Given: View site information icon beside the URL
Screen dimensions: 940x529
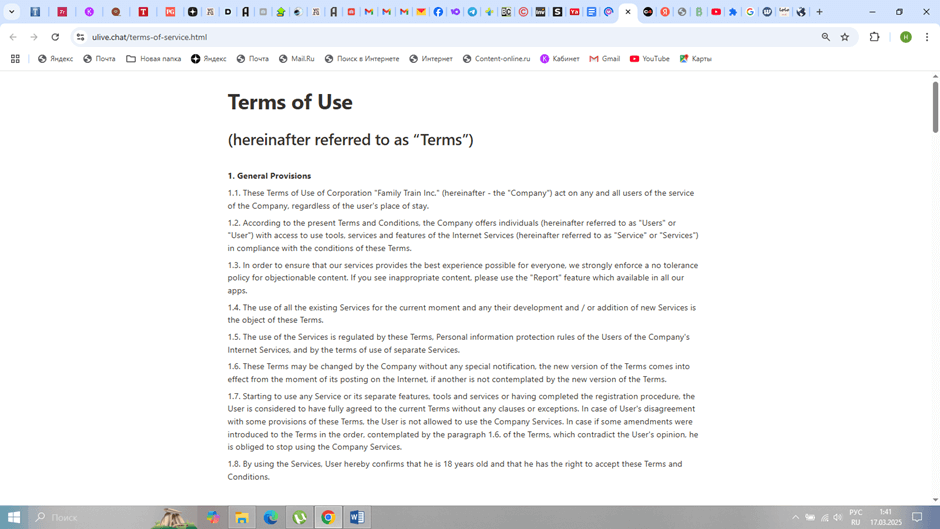Looking at the screenshot, I should point(80,37).
